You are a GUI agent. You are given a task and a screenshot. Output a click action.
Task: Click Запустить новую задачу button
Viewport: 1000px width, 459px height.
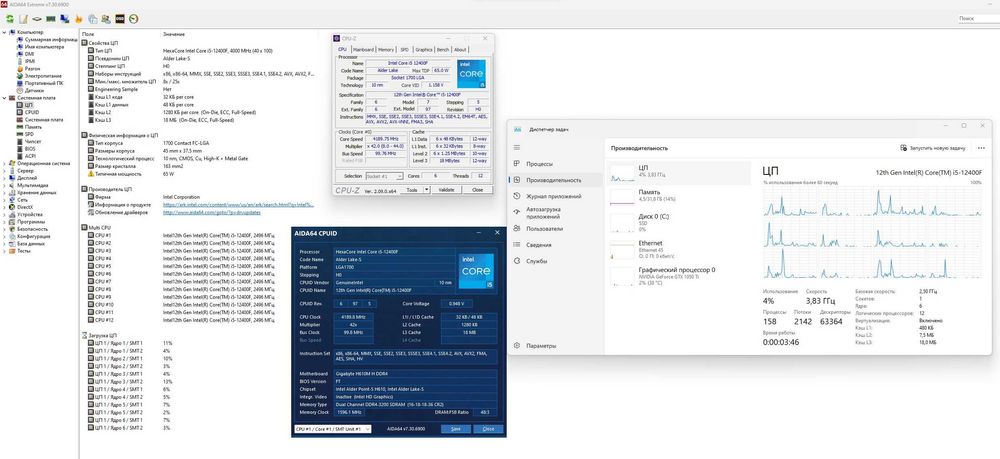click(932, 148)
